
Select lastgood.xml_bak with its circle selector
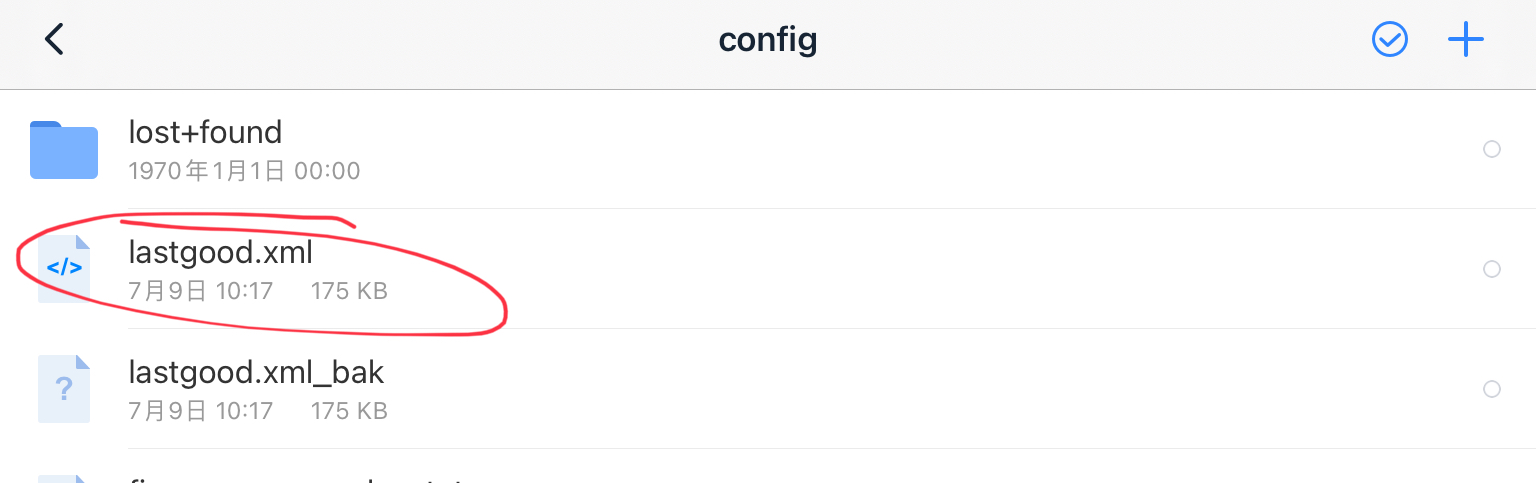(1491, 389)
